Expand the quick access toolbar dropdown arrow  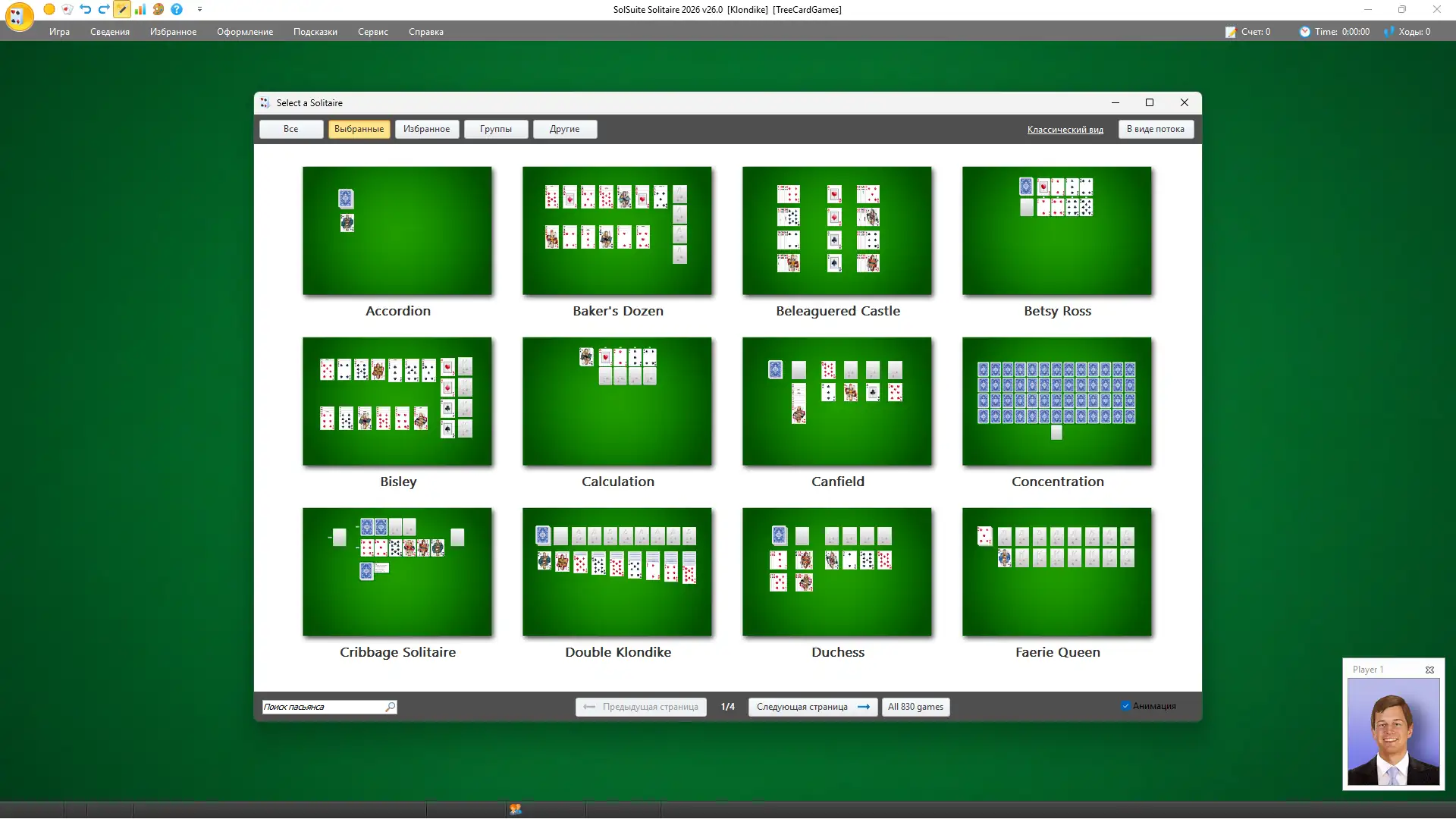(199, 10)
